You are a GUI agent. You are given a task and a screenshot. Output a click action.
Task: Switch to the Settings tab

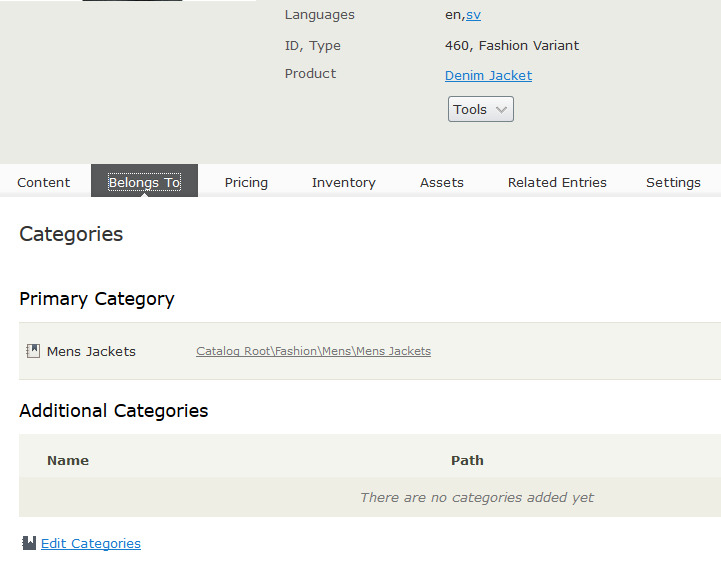coord(673,182)
